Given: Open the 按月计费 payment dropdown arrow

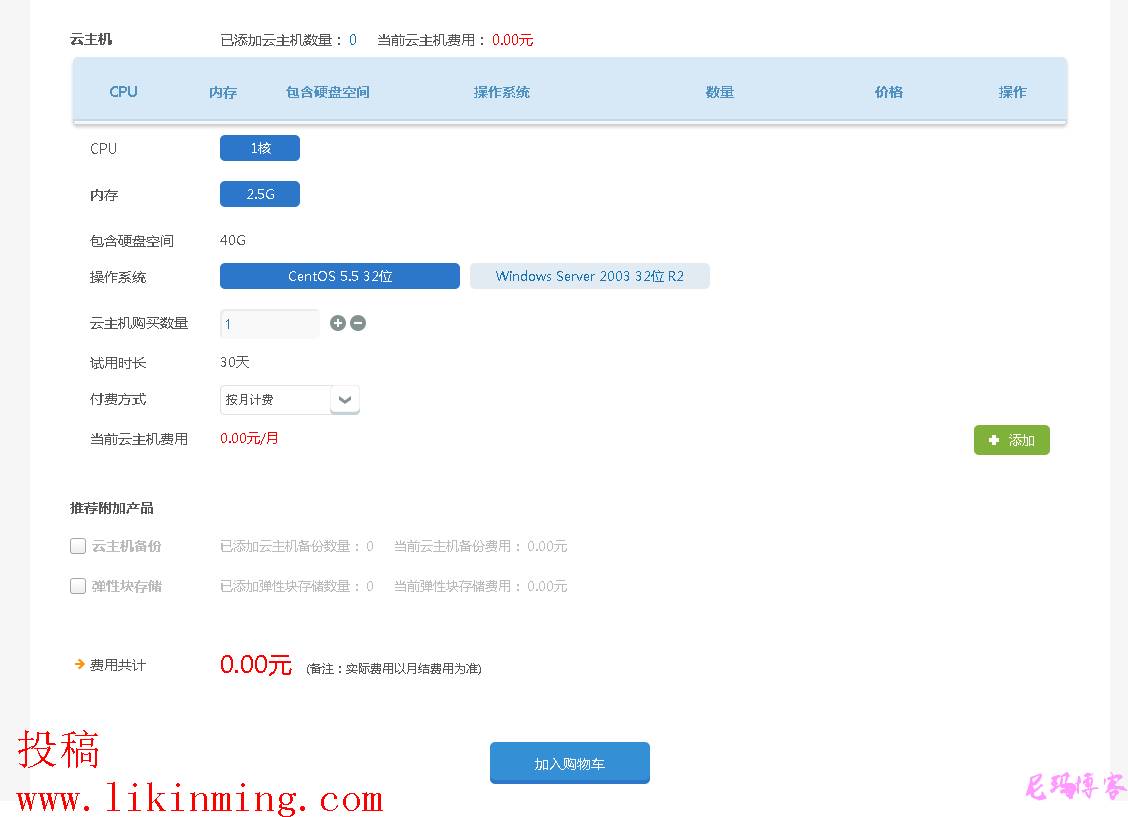Looking at the screenshot, I should pyautogui.click(x=345, y=400).
